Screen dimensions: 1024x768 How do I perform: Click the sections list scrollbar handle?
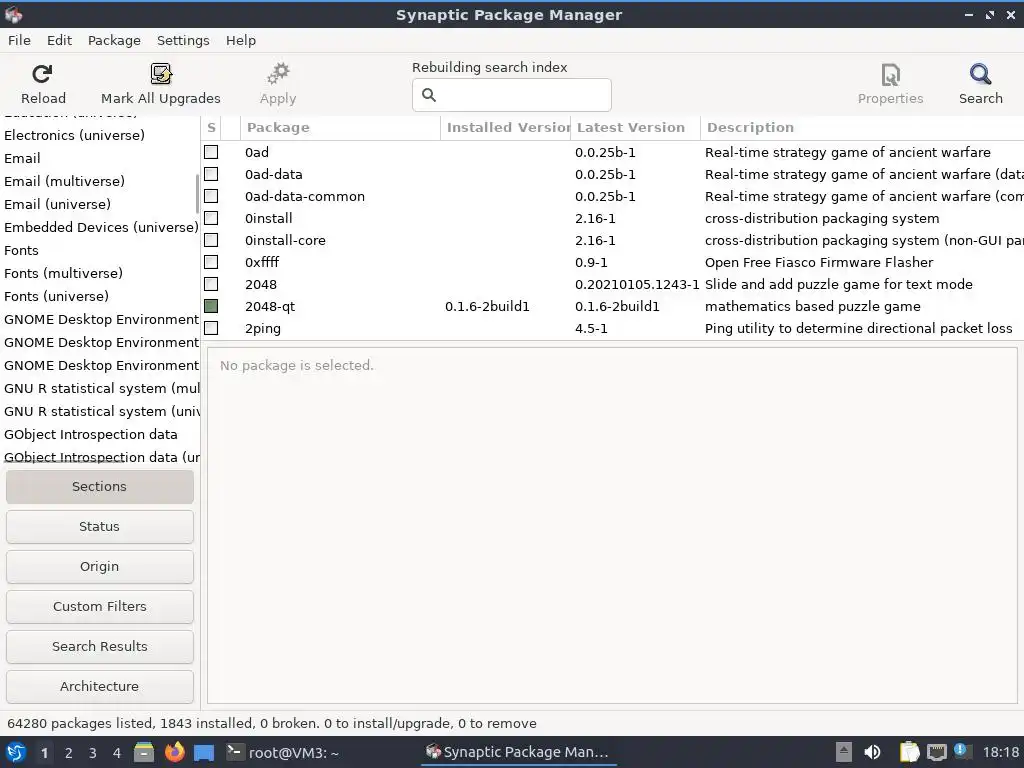[x=197, y=194]
